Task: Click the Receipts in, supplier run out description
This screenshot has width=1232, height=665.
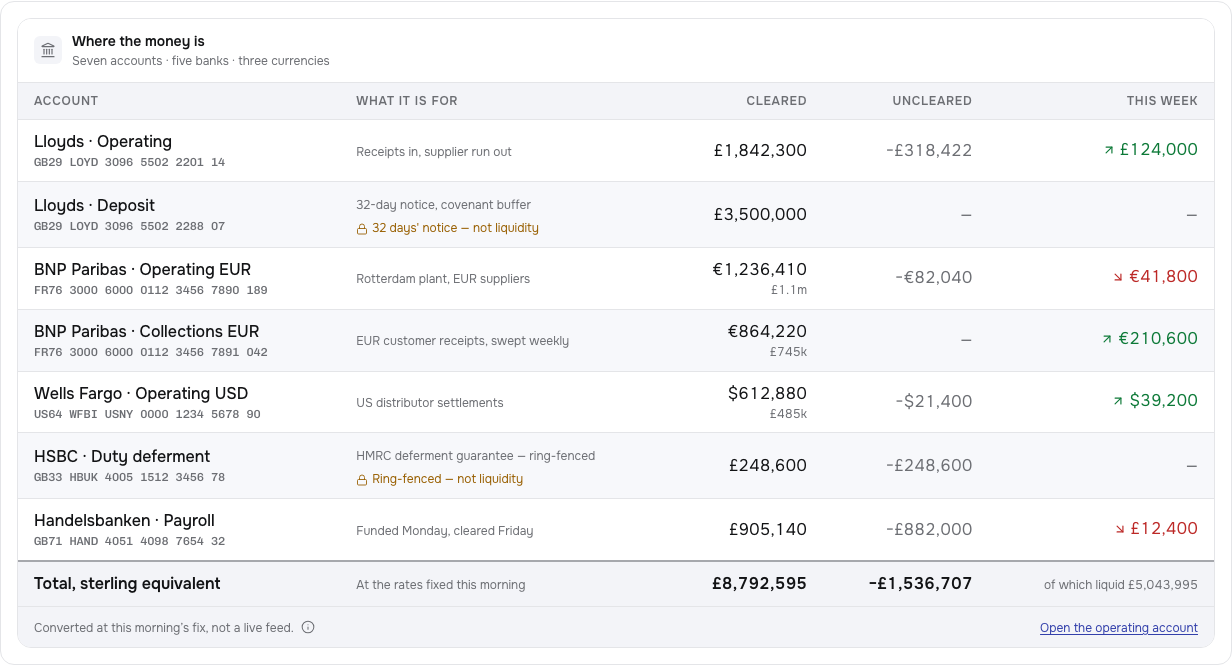Action: click(x=434, y=152)
